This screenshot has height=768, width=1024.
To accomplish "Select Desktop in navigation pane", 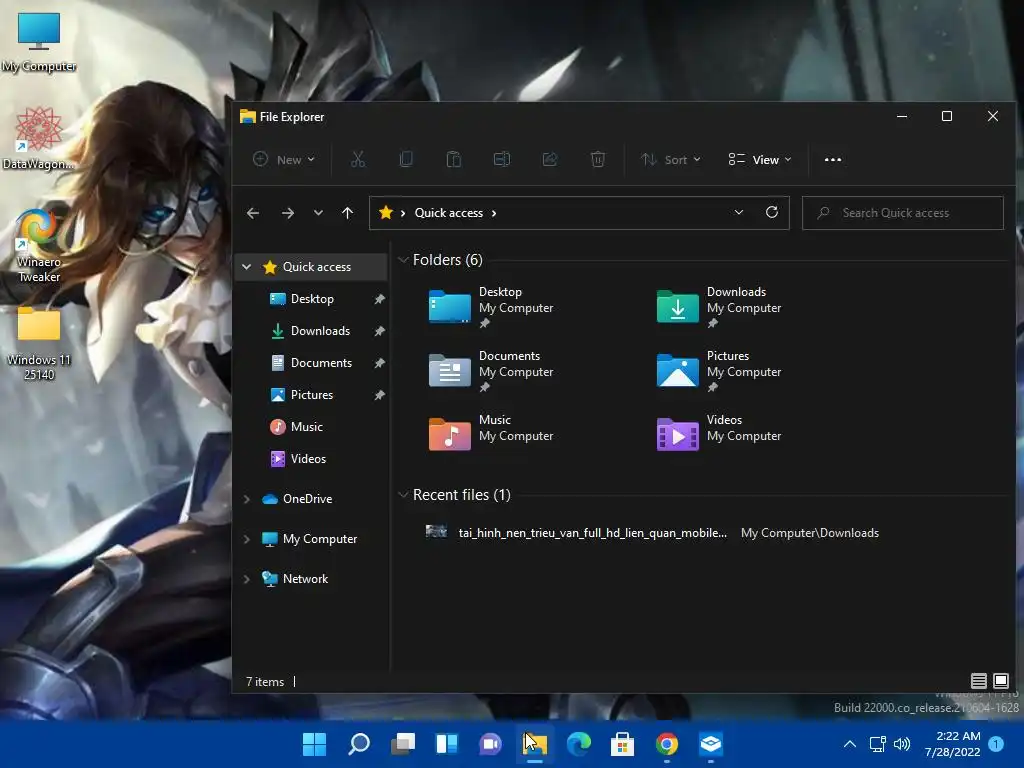I will tap(312, 299).
